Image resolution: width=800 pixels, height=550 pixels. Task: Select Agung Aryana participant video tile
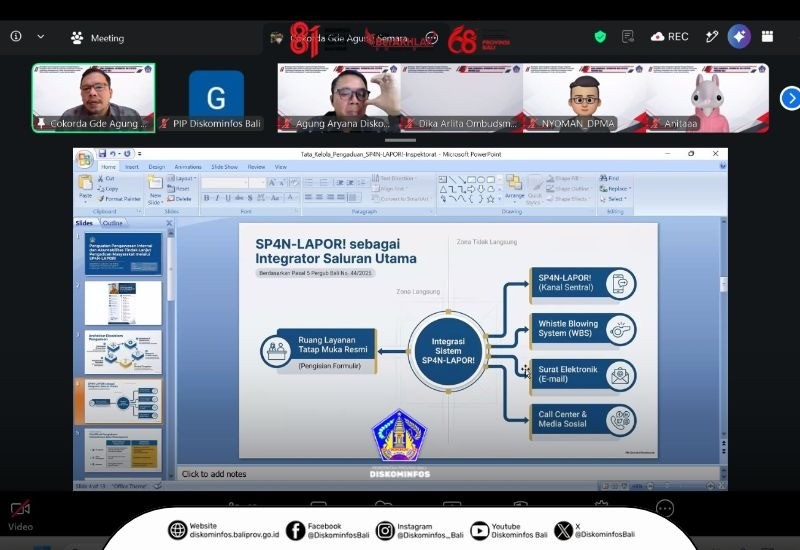pyautogui.click(x=339, y=98)
